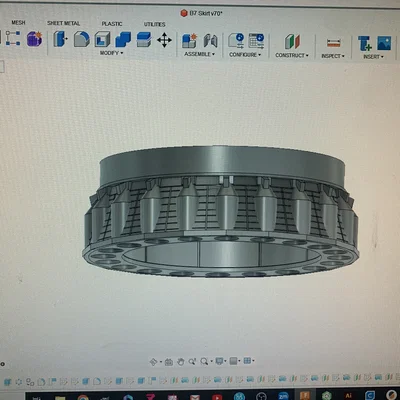The image size is (400, 400).
Task: Select the Press Pull tool
Action: pyautogui.click(x=60, y=39)
